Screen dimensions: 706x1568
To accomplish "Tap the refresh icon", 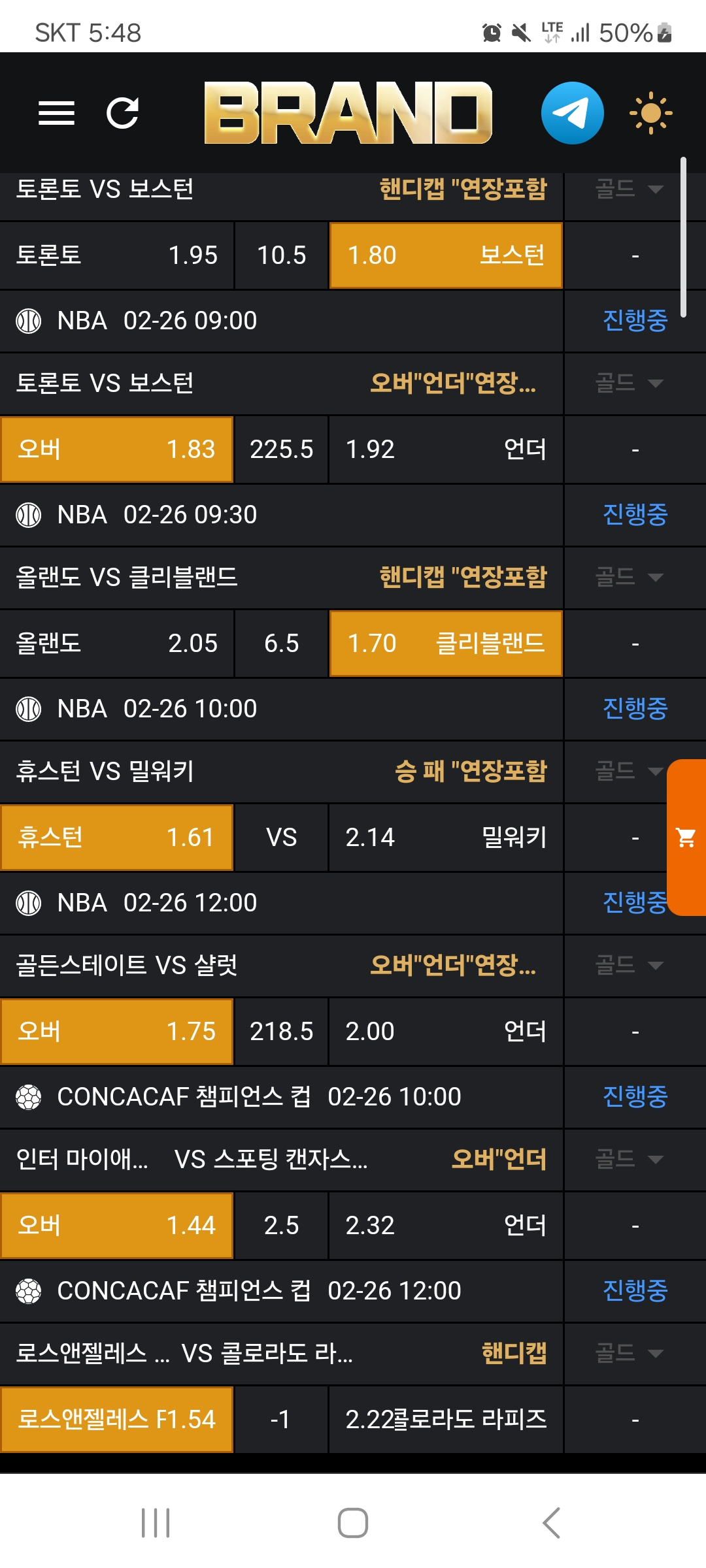I will point(123,113).
